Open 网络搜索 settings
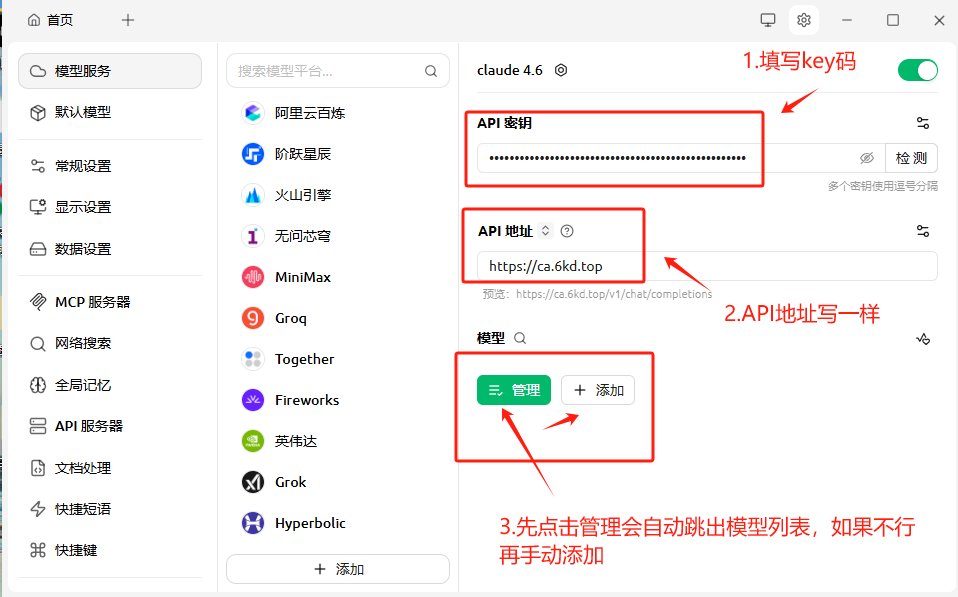This screenshot has height=597, width=958. [110, 343]
